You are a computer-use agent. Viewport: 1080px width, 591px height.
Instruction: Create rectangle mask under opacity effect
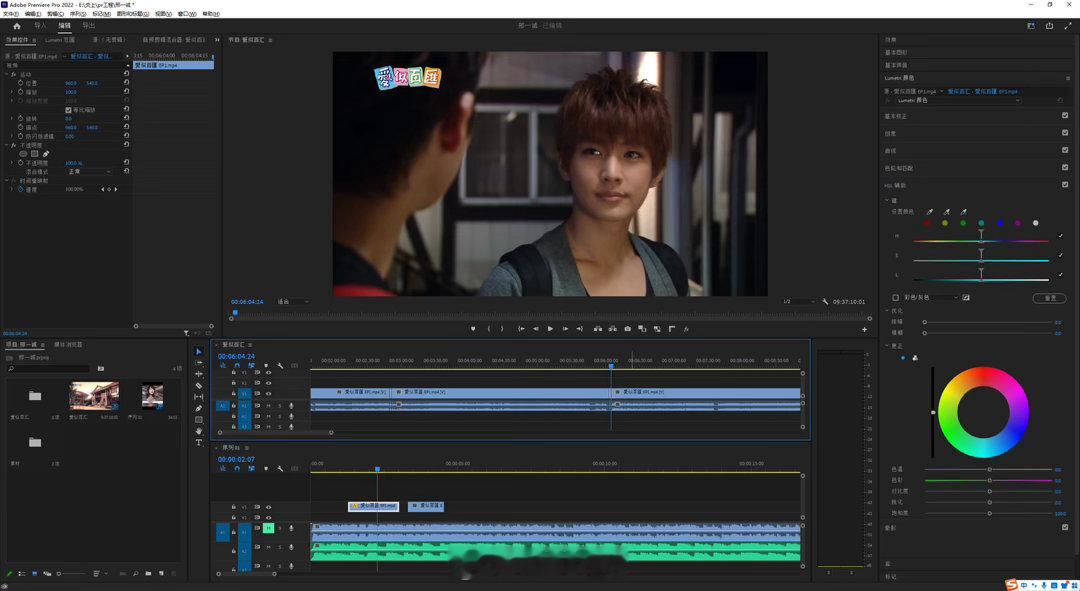(34, 154)
